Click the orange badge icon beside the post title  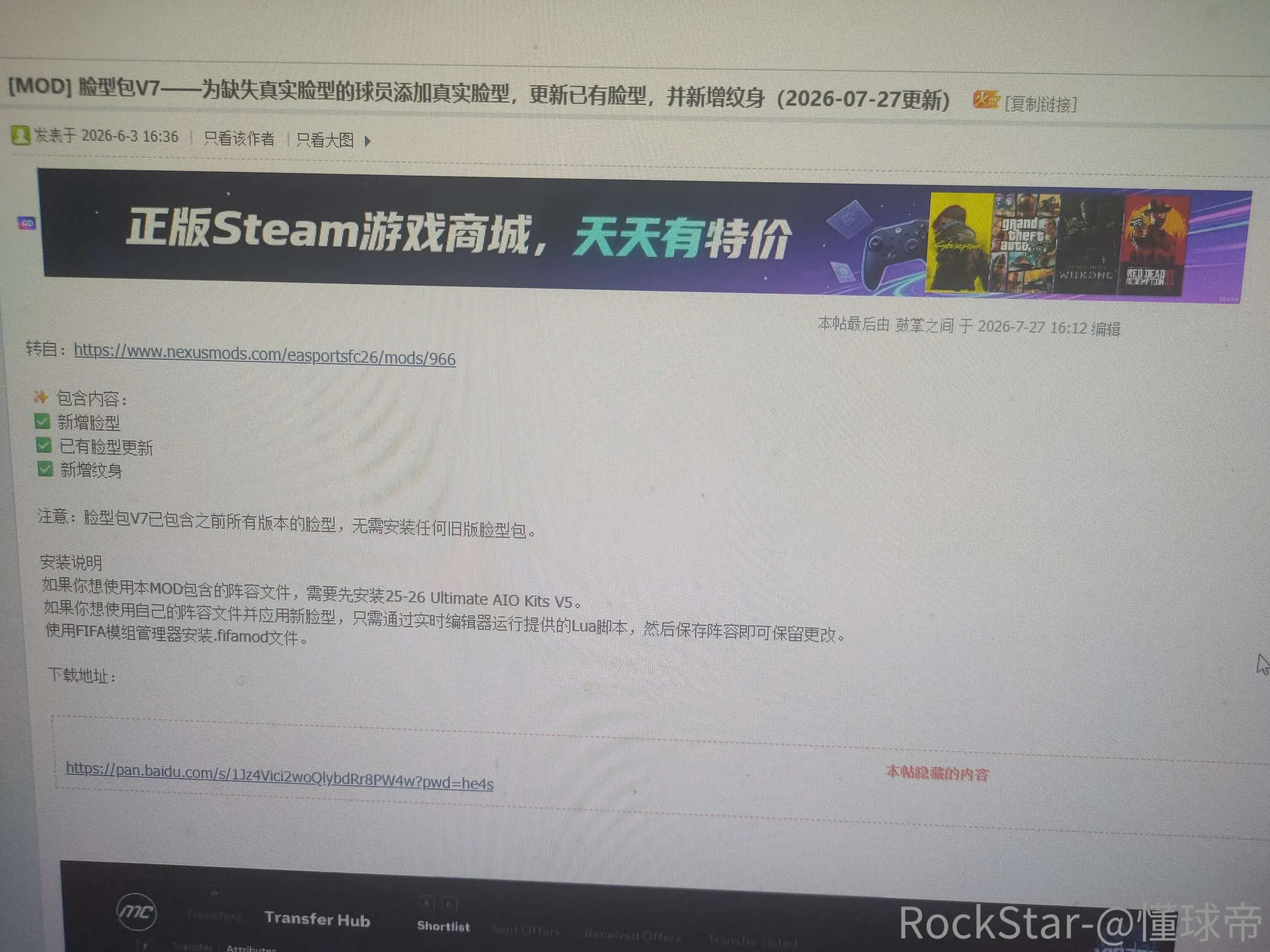click(x=986, y=100)
